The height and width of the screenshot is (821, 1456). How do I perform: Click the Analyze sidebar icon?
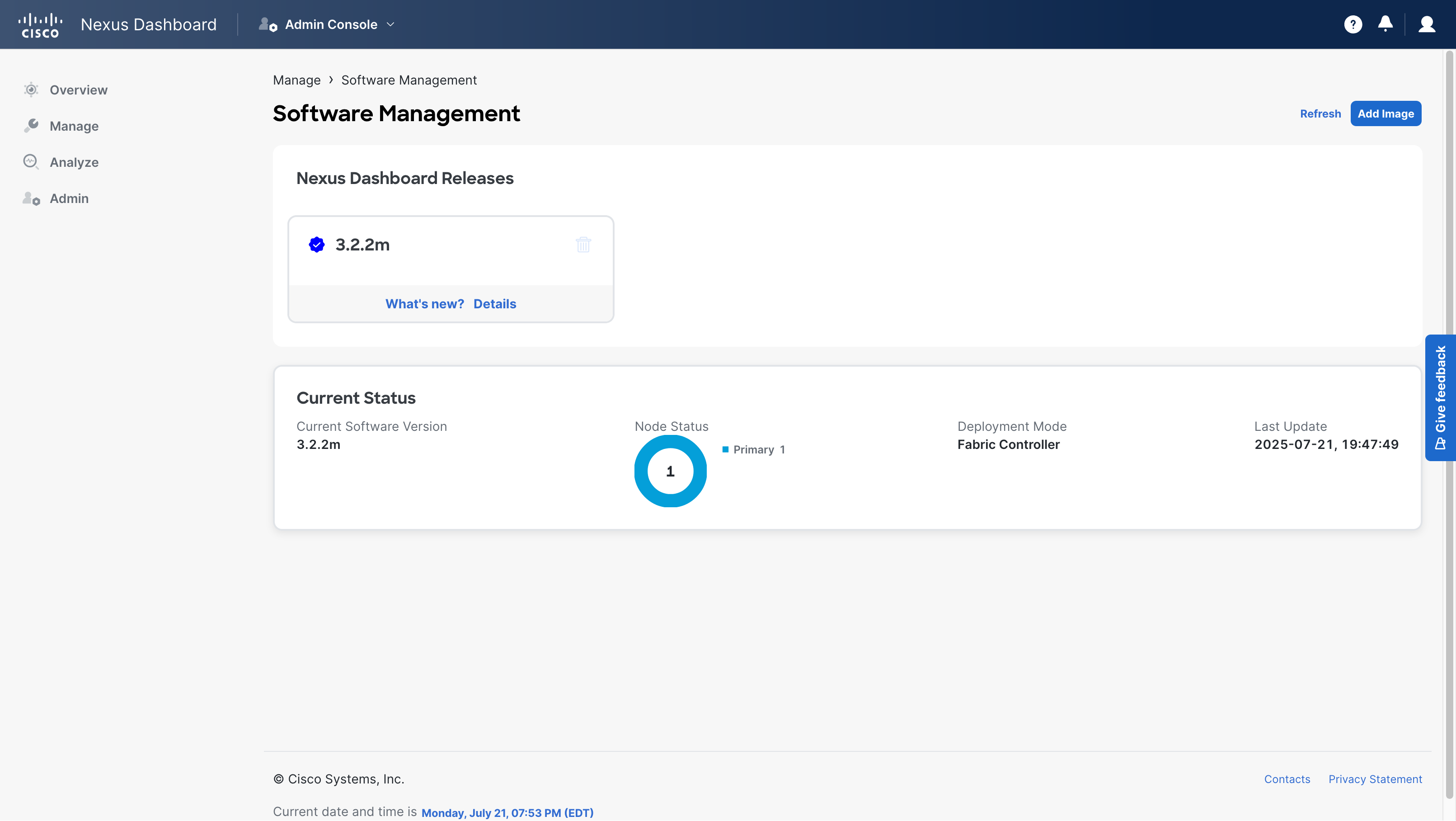31,162
